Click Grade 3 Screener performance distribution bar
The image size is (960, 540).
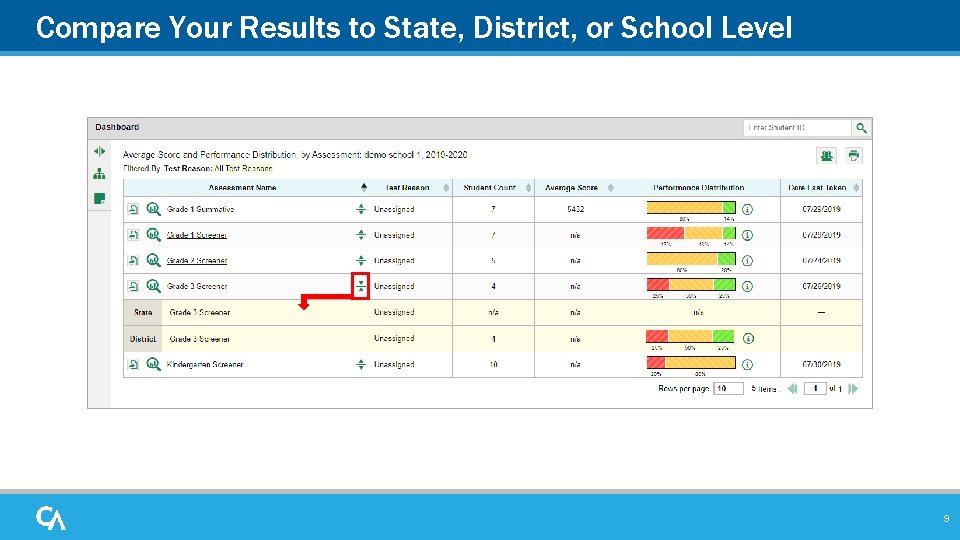tap(691, 285)
